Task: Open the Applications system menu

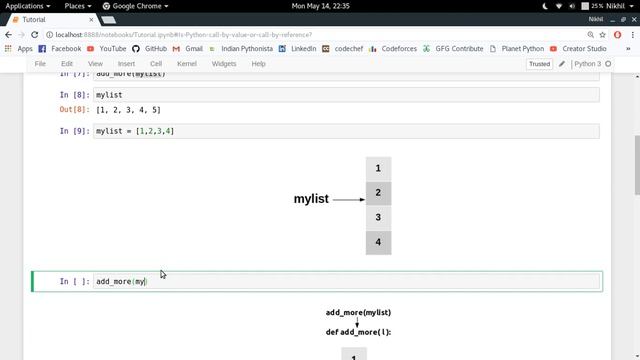Action: pyautogui.click(x=28, y=6)
